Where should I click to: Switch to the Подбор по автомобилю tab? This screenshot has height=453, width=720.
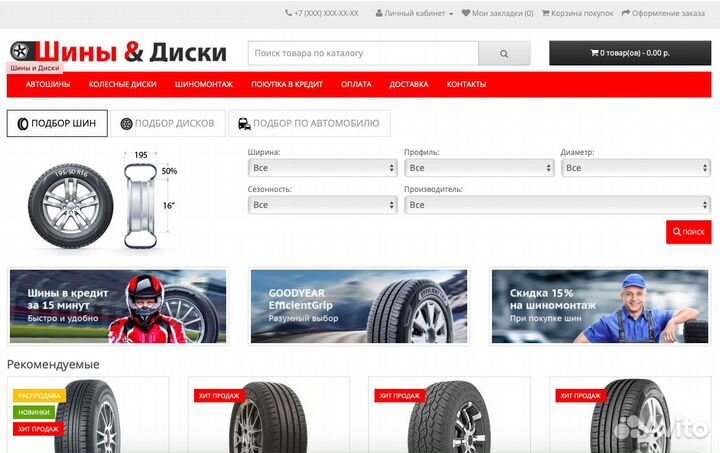pos(309,123)
